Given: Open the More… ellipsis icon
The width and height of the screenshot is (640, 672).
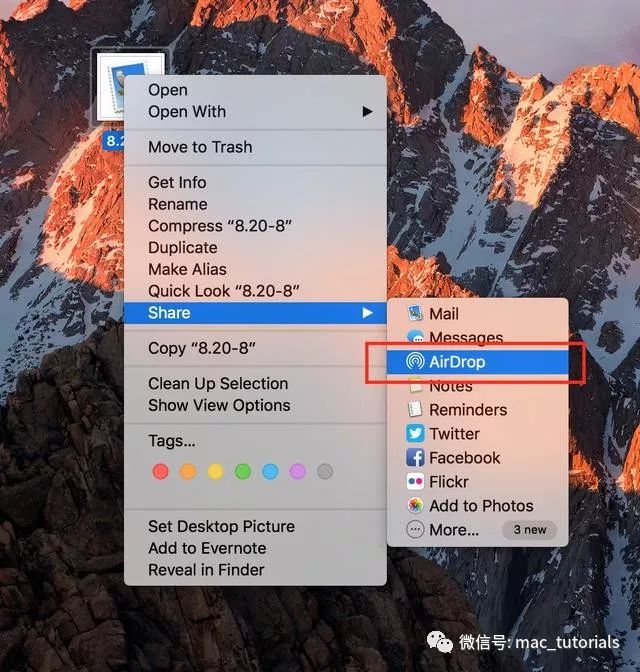Looking at the screenshot, I should pyautogui.click(x=415, y=530).
